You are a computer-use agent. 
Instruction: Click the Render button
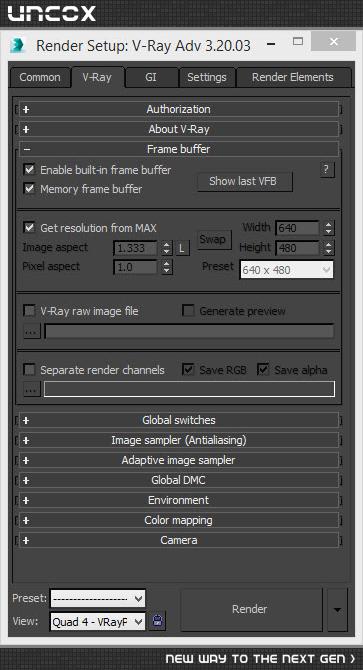tap(251, 610)
